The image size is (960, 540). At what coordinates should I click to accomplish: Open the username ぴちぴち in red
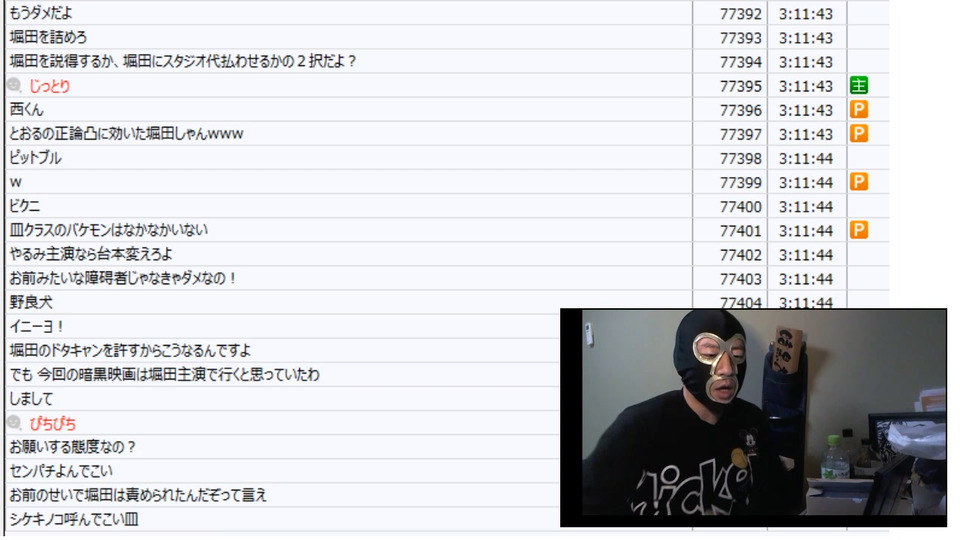tap(53, 424)
